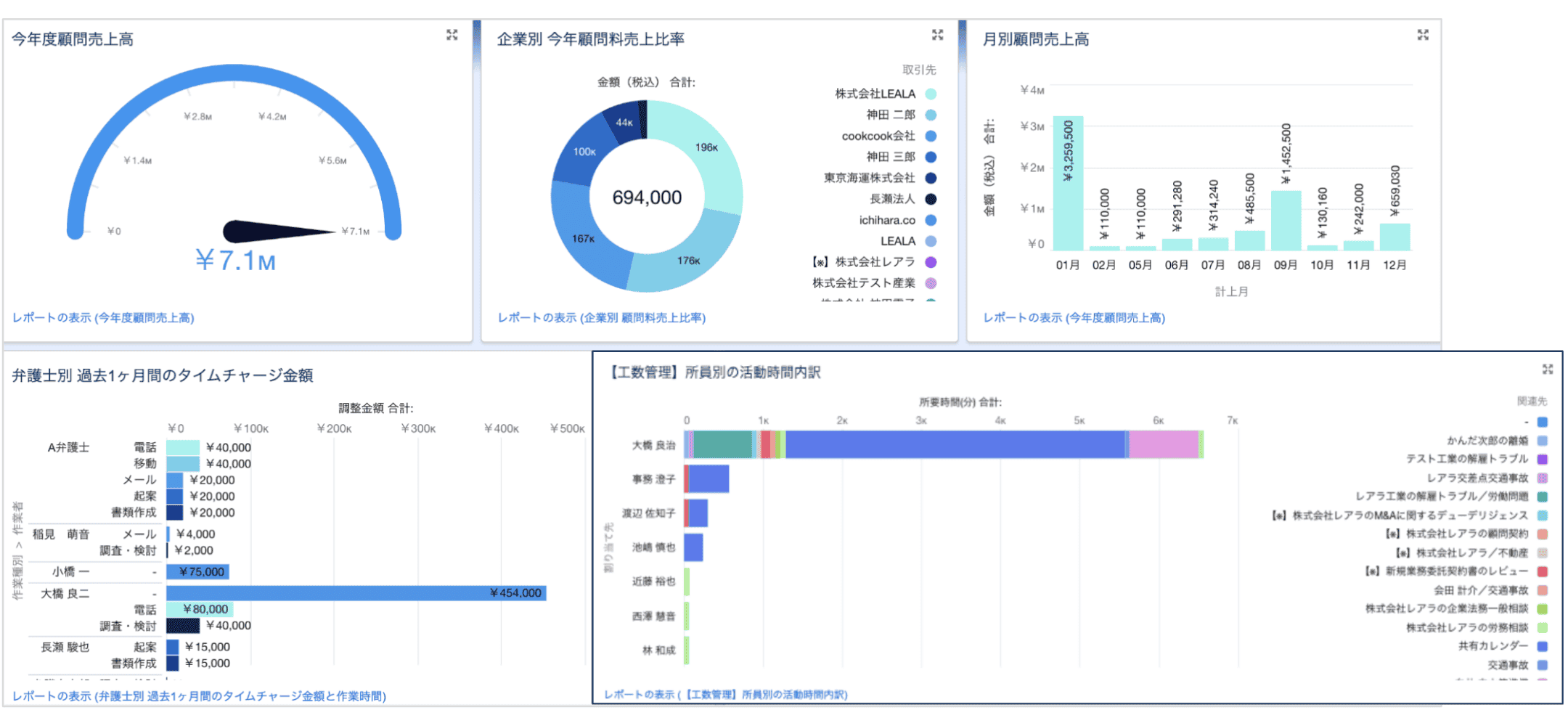Open the 【工数管理】所員別の活動時間内訳 report link
This screenshot has height=726, width=1568.
pyautogui.click(x=725, y=695)
